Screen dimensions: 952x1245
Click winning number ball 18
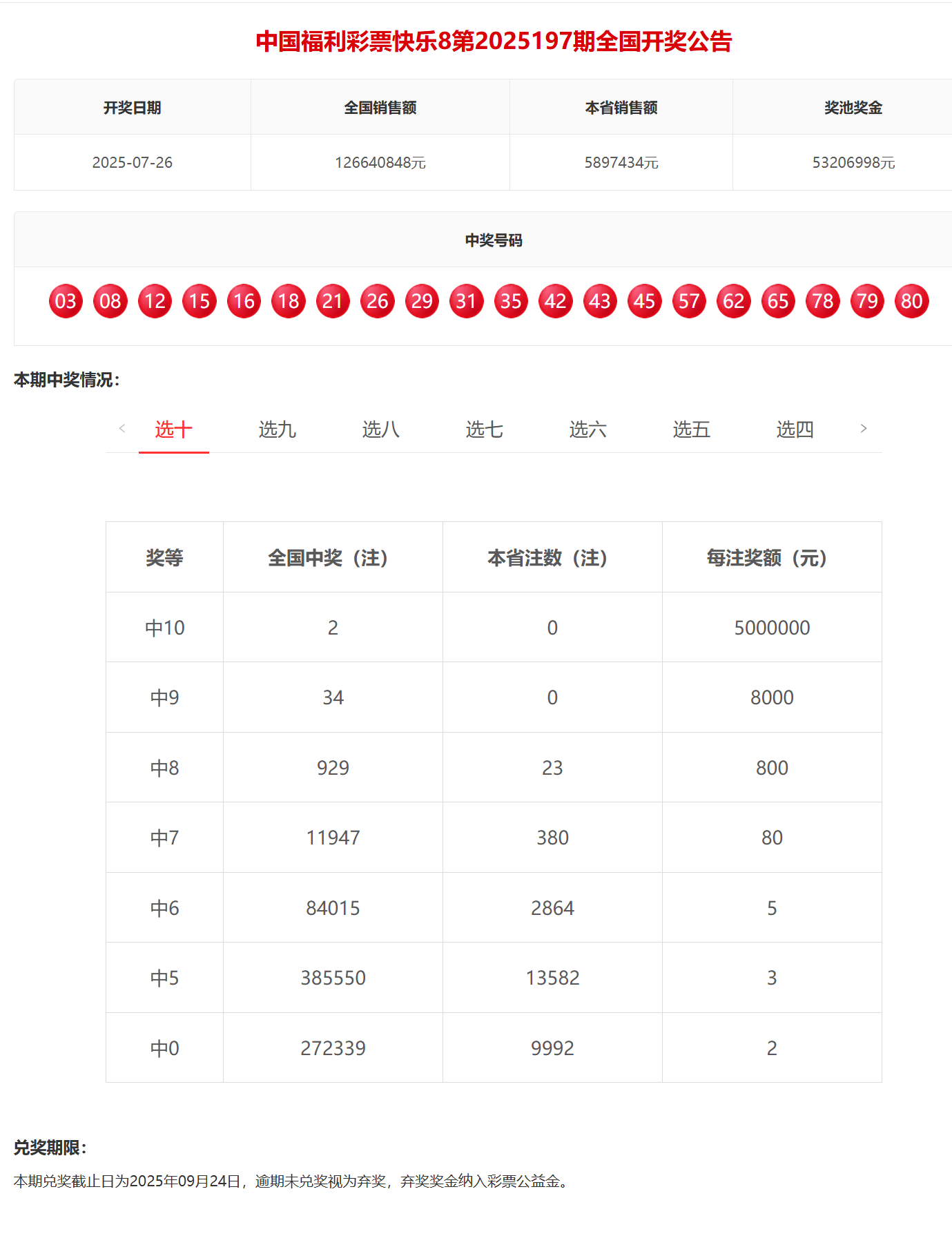coord(289,301)
